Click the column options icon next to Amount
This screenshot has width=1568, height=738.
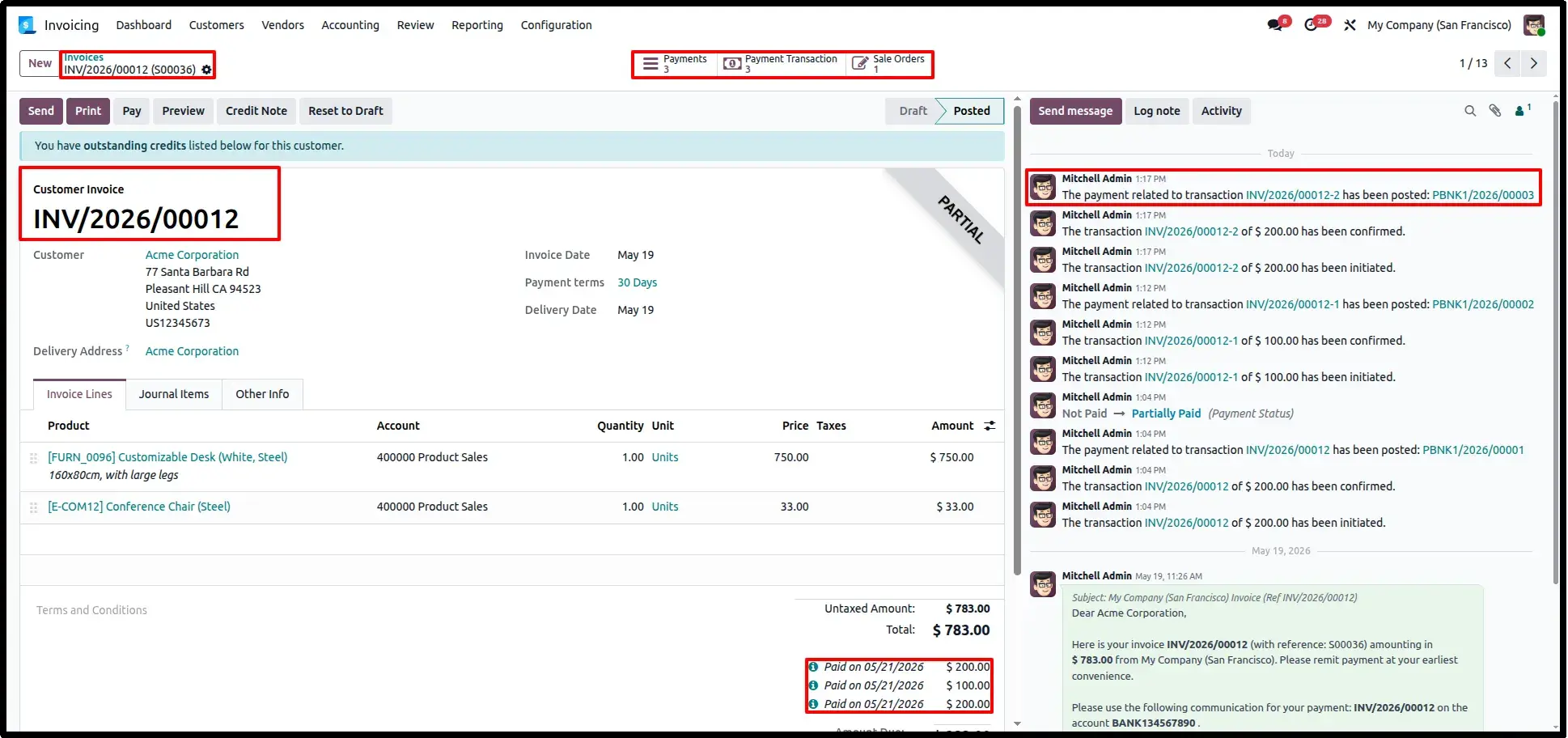[x=990, y=426]
